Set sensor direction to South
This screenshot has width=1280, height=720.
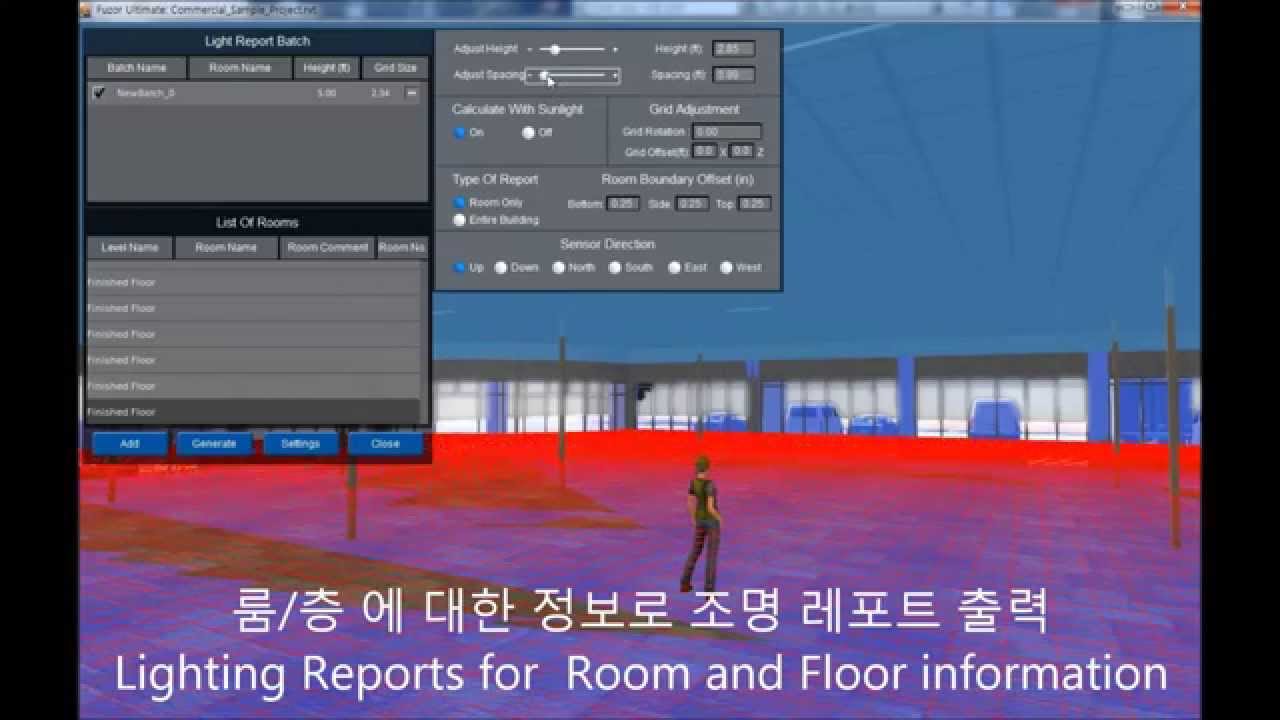(x=615, y=267)
